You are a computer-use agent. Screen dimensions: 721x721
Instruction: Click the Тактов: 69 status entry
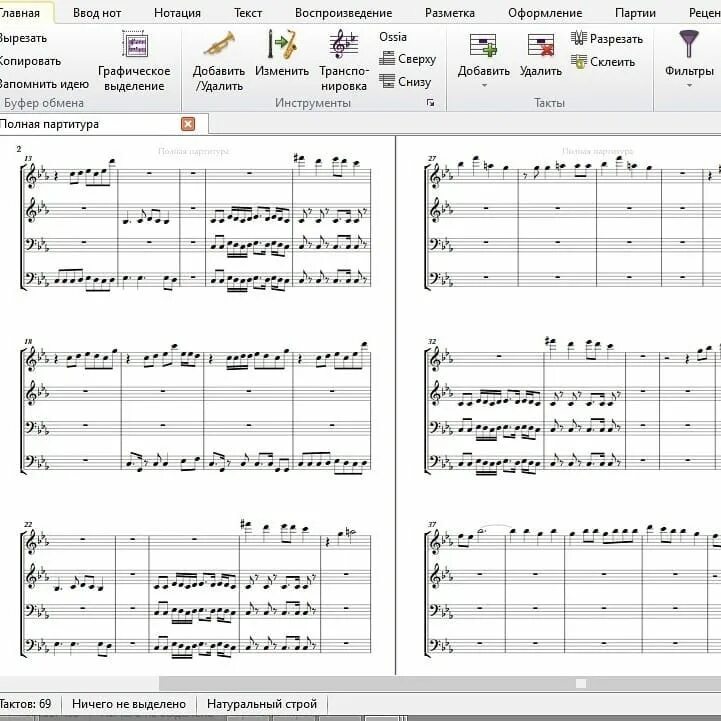click(x=25, y=704)
